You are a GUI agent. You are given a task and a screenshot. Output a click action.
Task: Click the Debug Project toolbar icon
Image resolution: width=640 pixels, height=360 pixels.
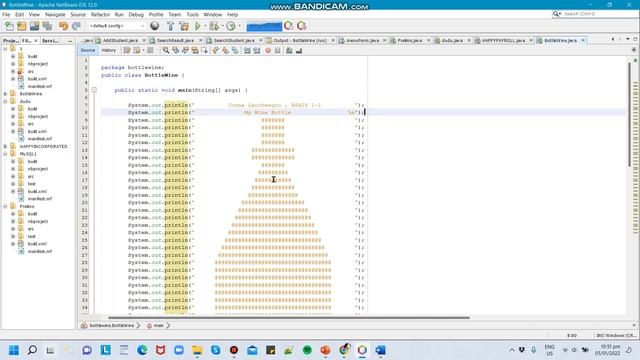213,26
